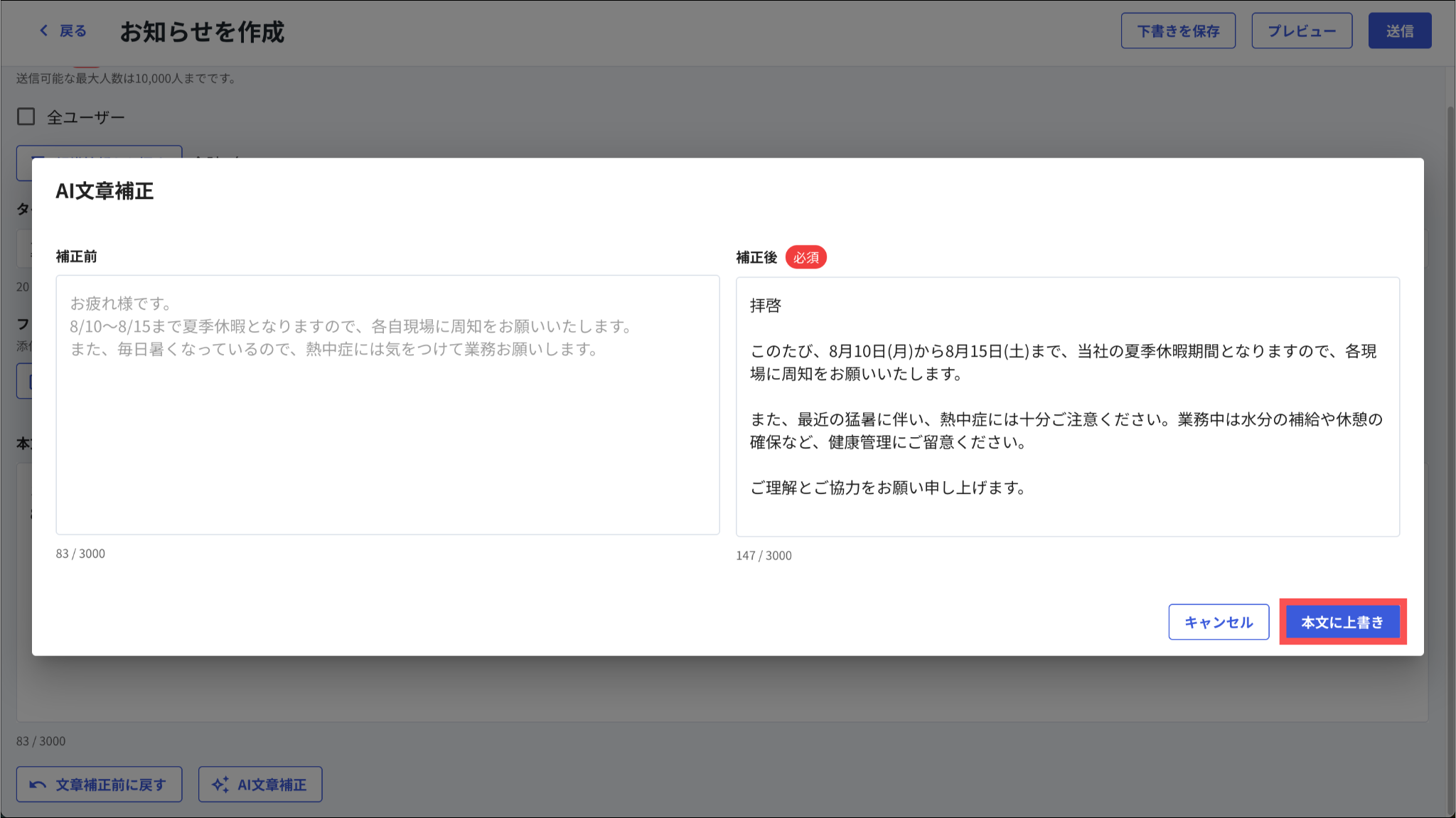Viewport: 1456px width, 818px height.
Task: Open the プレビュー view
Action: tap(1302, 31)
